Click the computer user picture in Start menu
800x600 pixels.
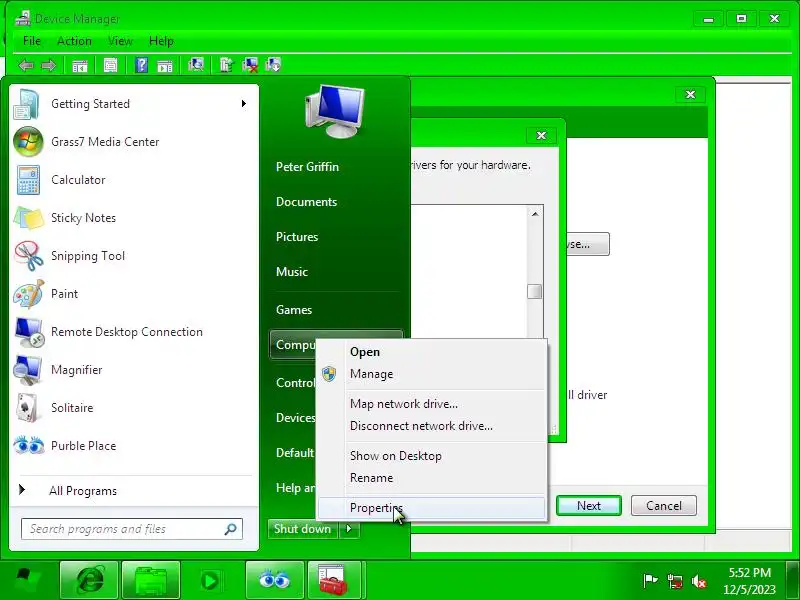click(x=335, y=111)
